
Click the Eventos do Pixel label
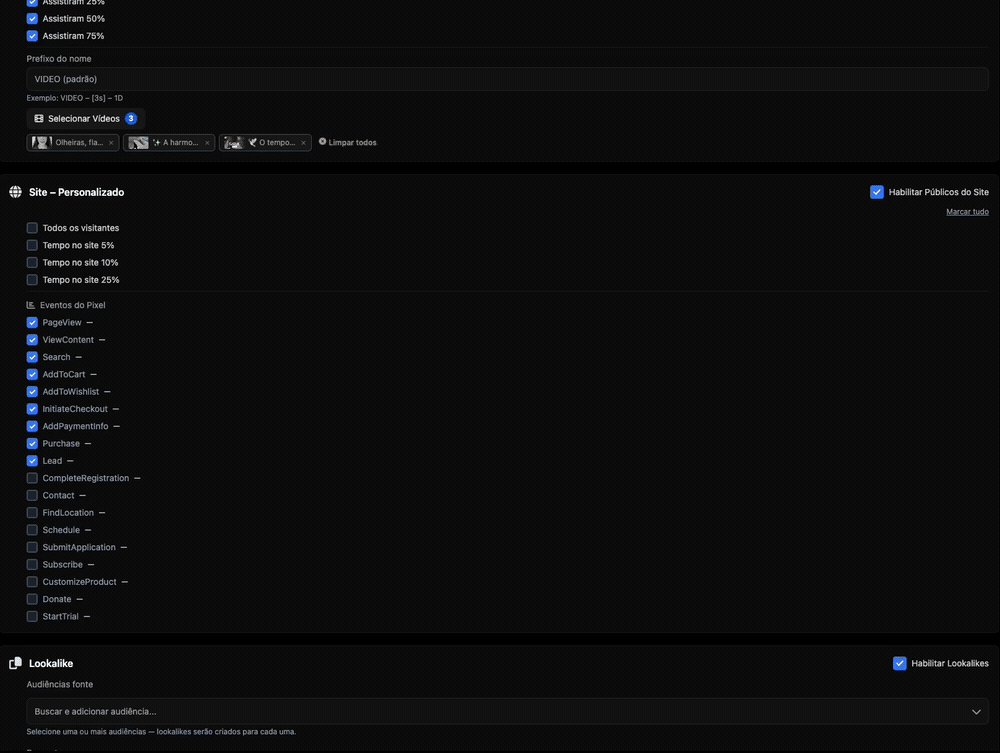pos(73,305)
